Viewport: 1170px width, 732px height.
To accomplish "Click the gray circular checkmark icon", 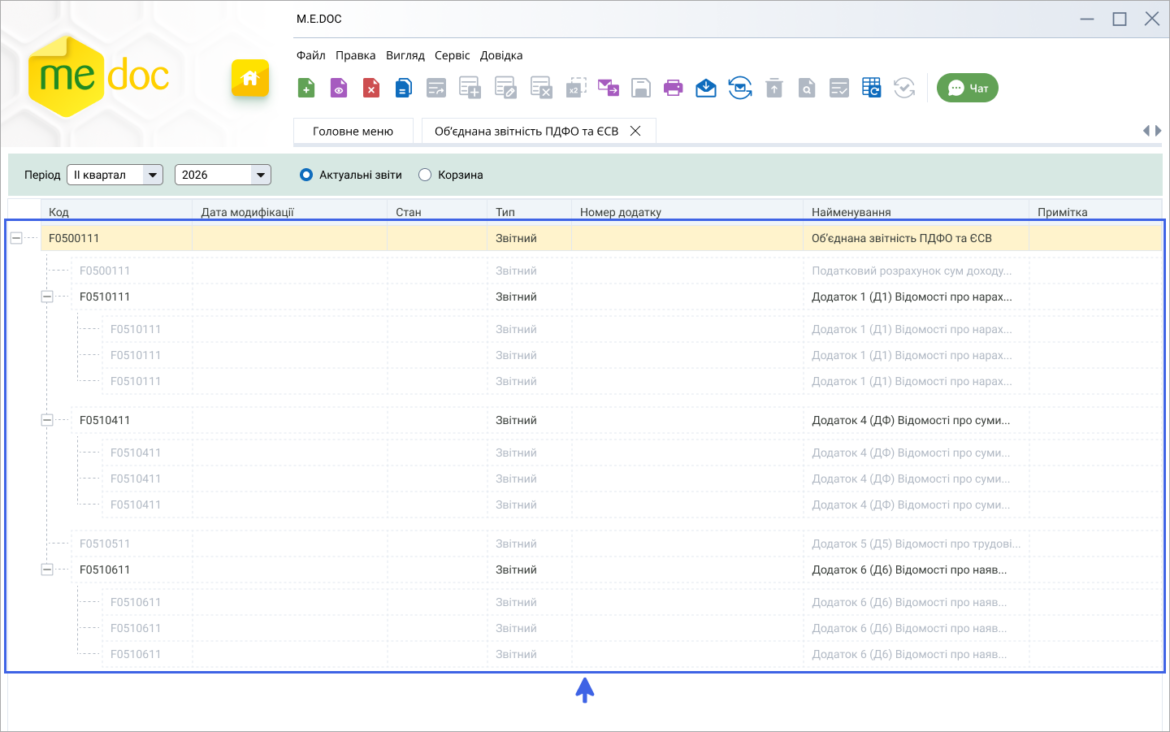I will (x=904, y=88).
